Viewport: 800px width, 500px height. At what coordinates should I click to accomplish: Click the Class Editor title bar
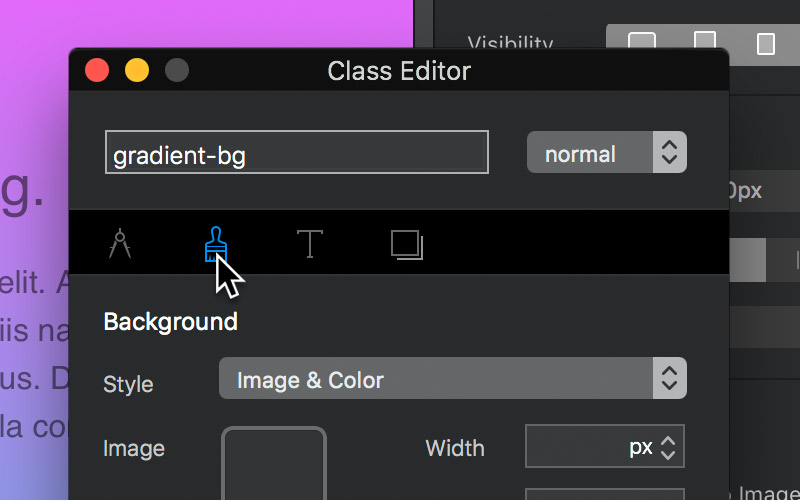(x=398, y=70)
